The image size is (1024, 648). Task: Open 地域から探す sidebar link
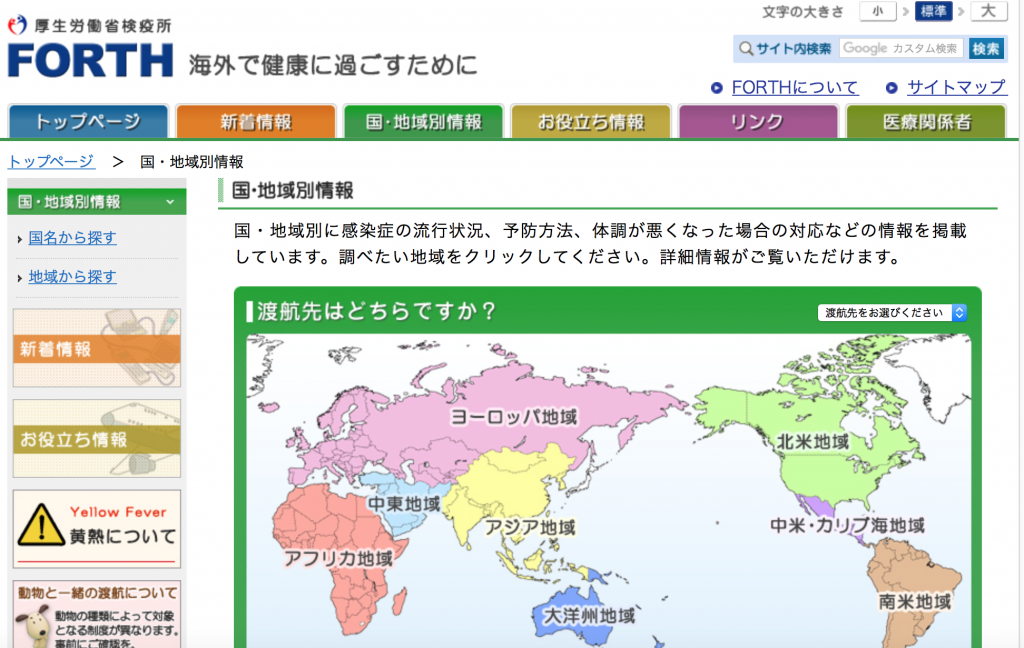tap(72, 277)
